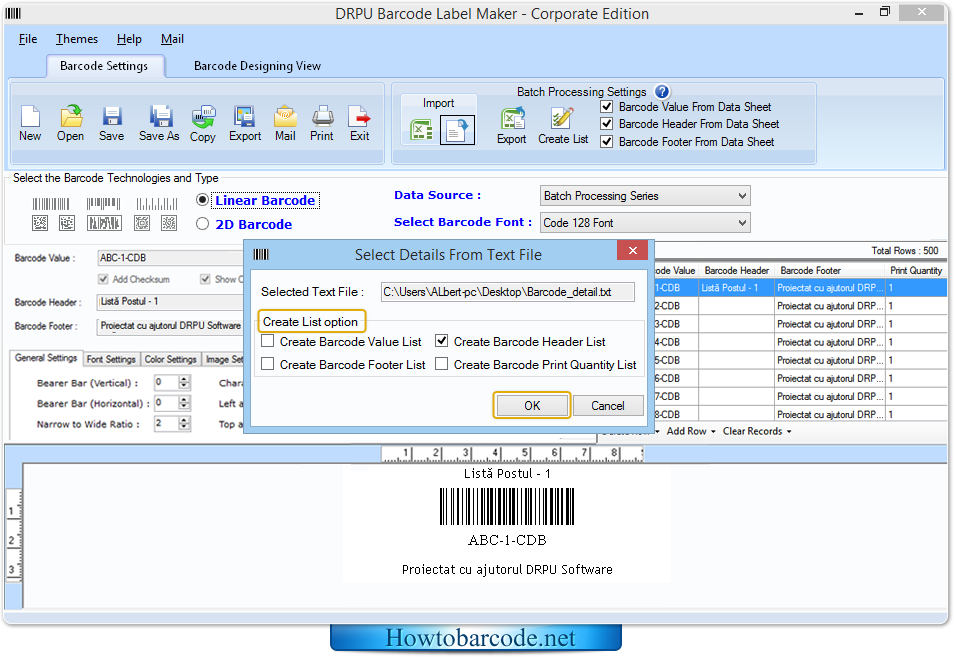Select third linear barcode sample icon
Screen dimensions: 954x657
[x=157, y=204]
